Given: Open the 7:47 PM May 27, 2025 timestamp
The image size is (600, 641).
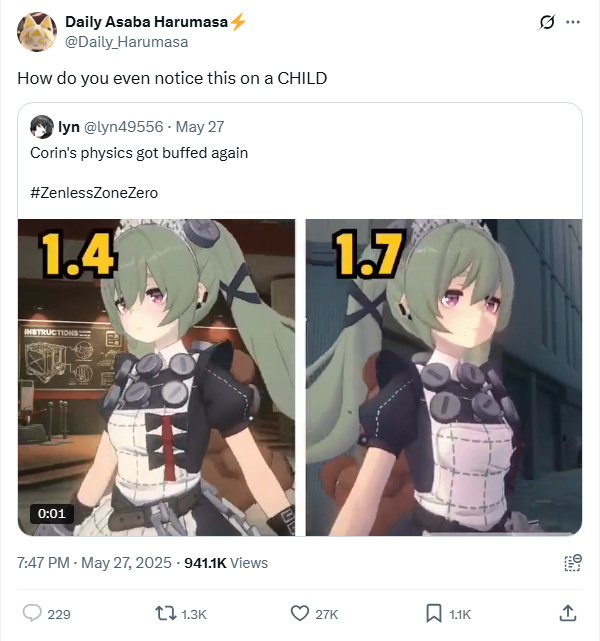Looking at the screenshot, I should pyautogui.click(x=94, y=563).
